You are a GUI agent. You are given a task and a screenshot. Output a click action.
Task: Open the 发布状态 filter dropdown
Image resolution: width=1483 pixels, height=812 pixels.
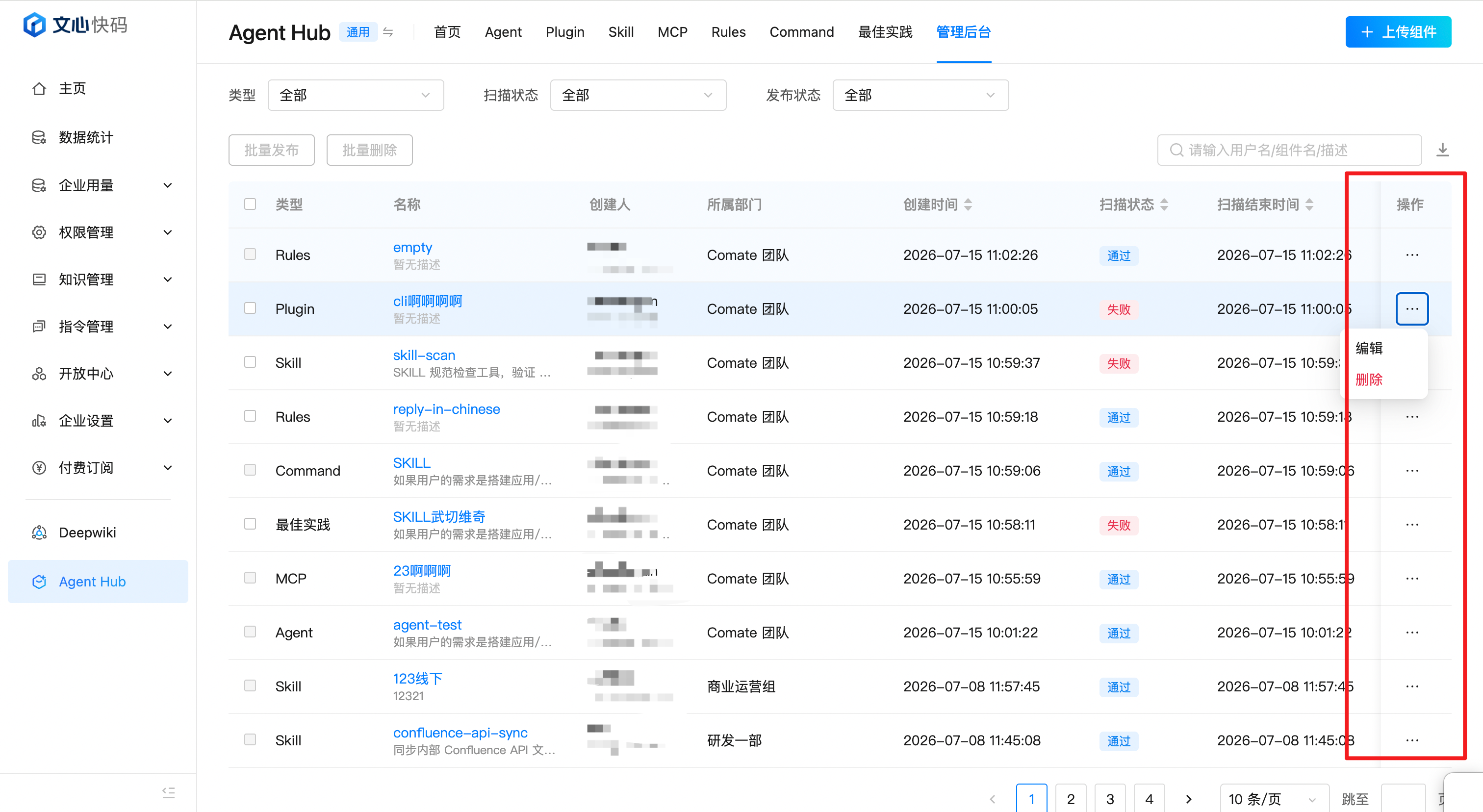tap(920, 95)
